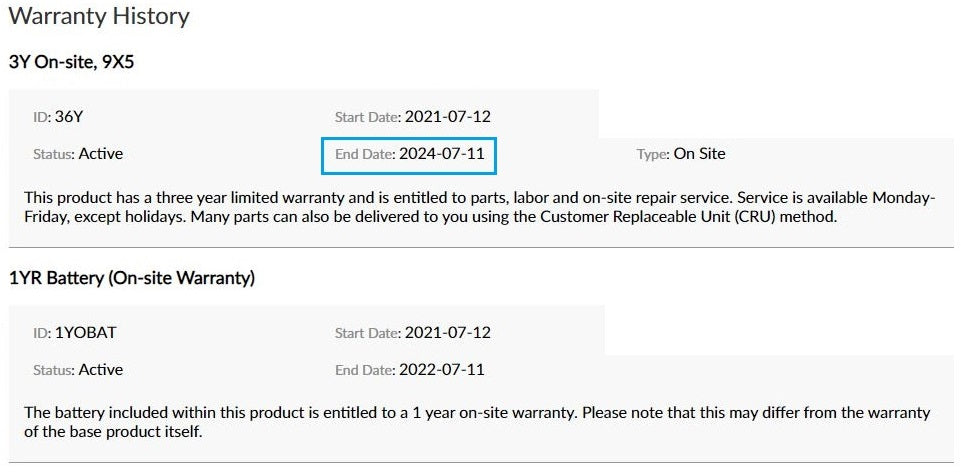Click the highlighted end date 2024-07-11

point(441,154)
